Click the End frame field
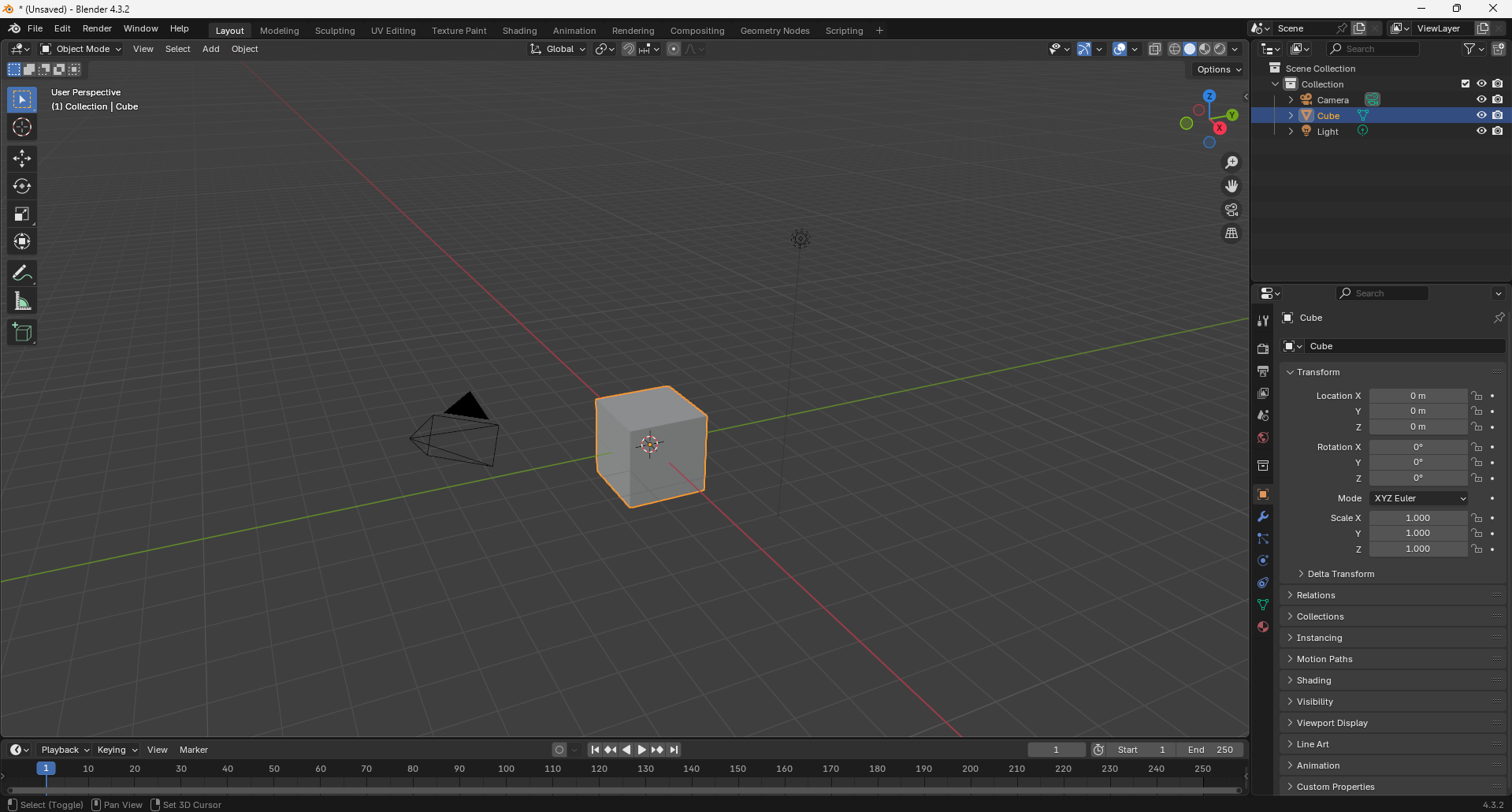 pos(1210,750)
